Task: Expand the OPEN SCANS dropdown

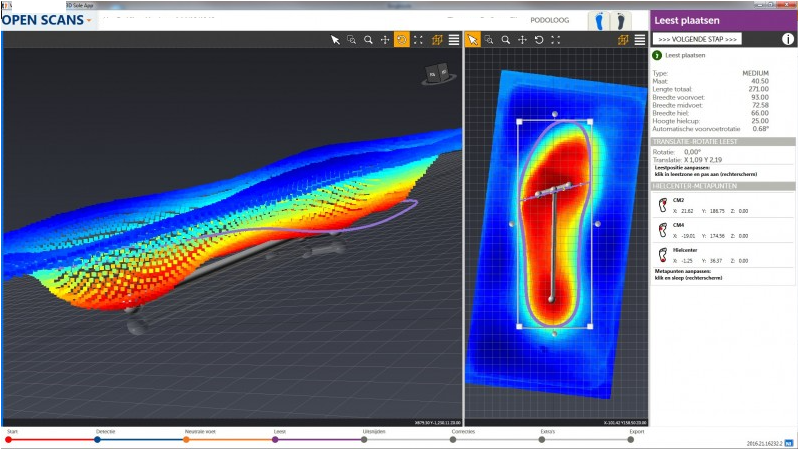Action: (x=89, y=20)
